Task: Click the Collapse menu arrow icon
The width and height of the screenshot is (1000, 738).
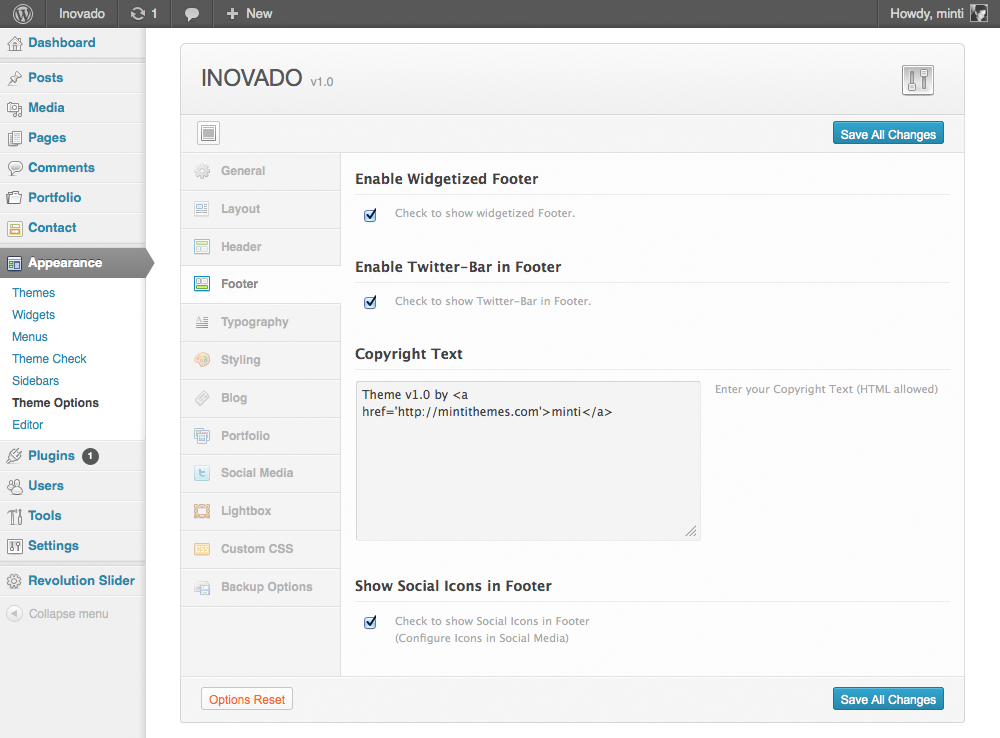Action: click(15, 614)
